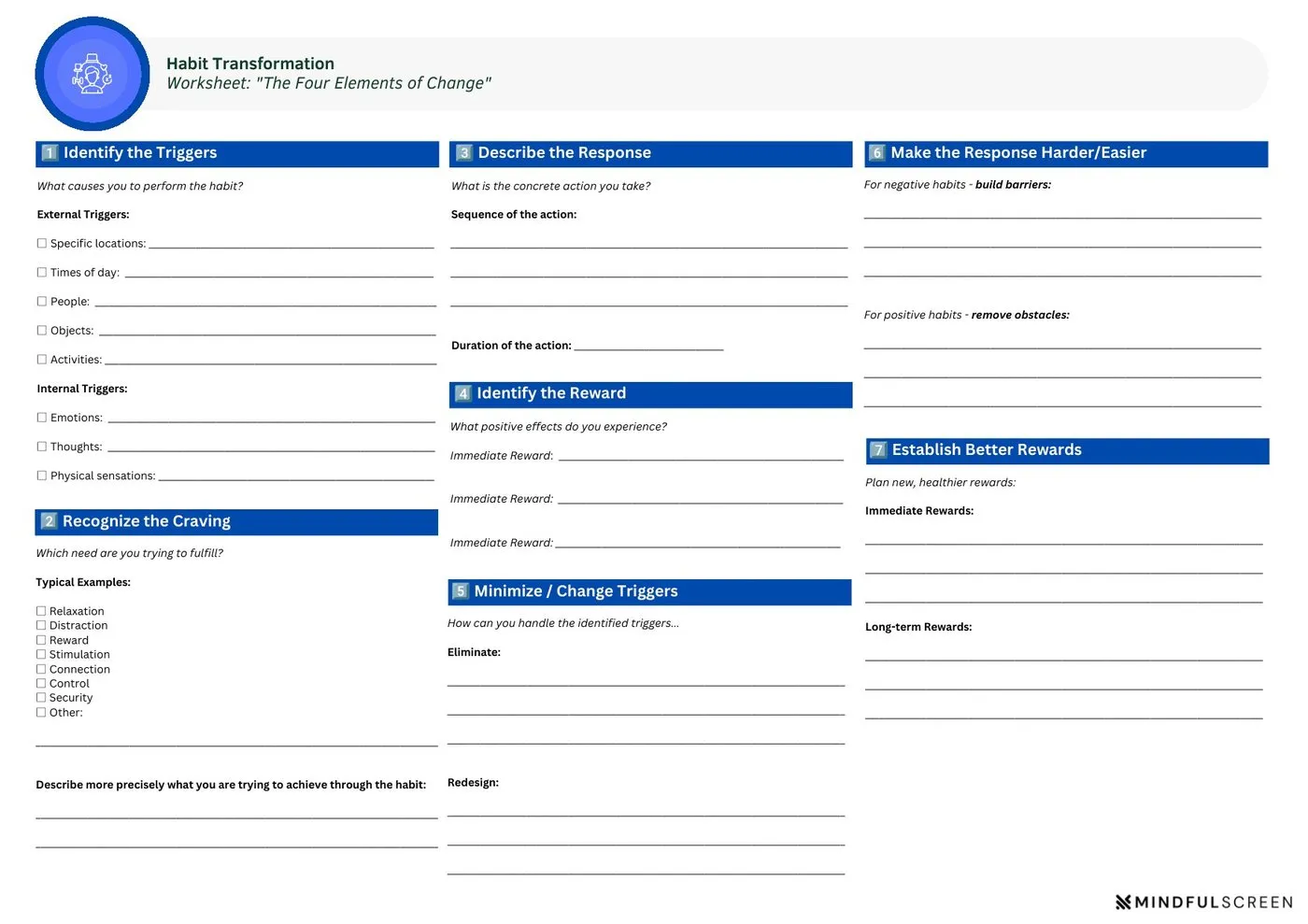The height and width of the screenshot is (924, 1308).
Task: Check the Specific locations checkbox
Action: coord(42,244)
